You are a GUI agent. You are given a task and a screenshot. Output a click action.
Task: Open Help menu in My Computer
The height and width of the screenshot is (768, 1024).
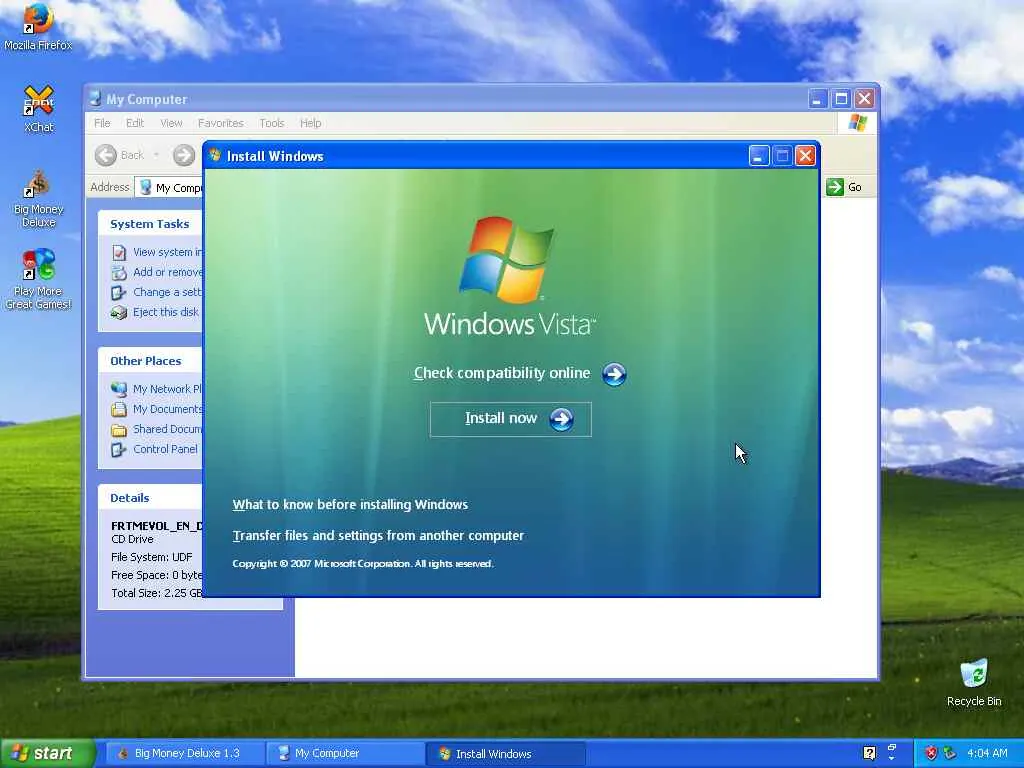[310, 123]
